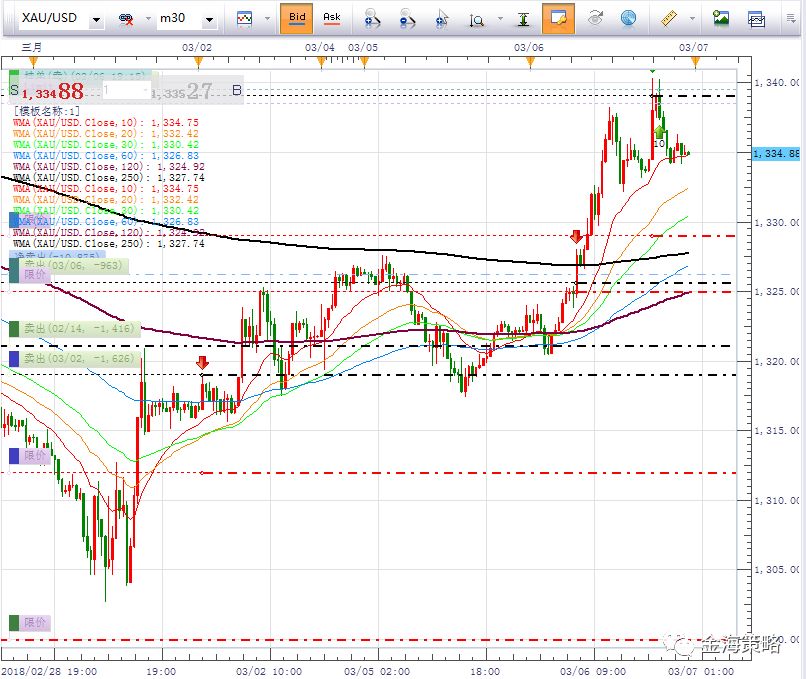Toggle the highlighted orange chart label button
Image resolution: width=806 pixels, height=679 pixels.
click(x=558, y=18)
